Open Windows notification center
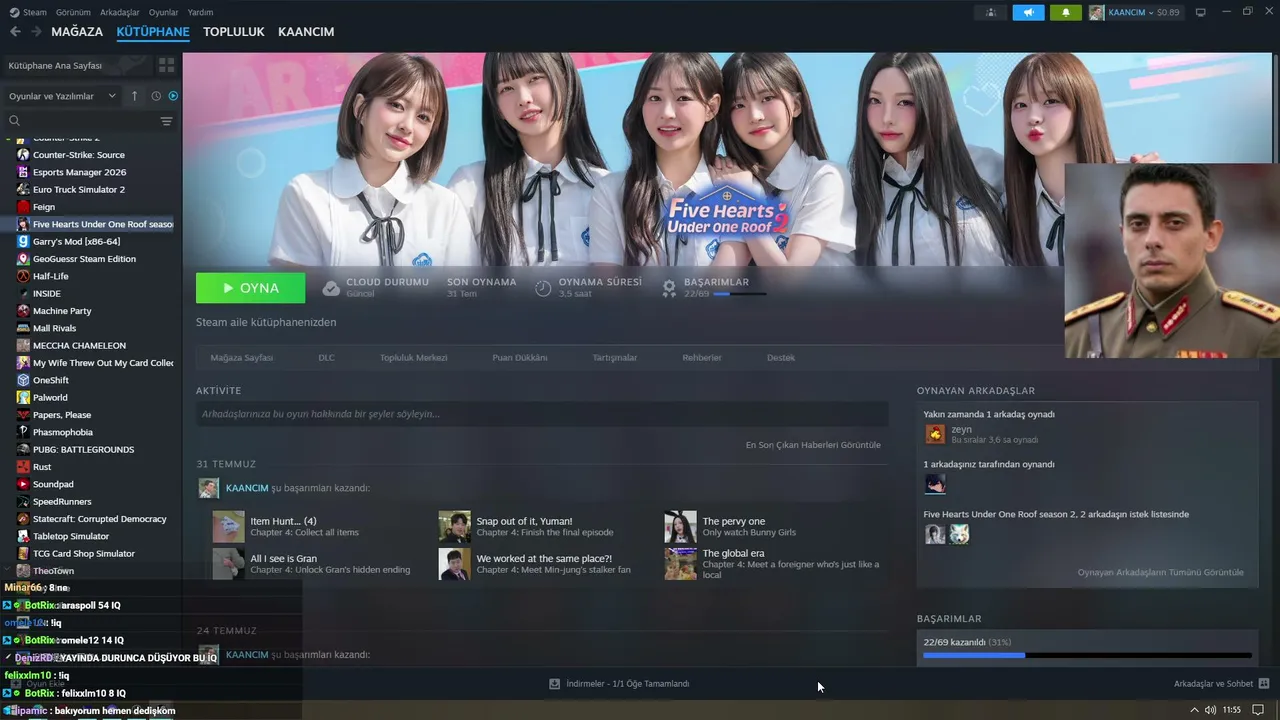This screenshot has height=720, width=1280. (x=1259, y=710)
